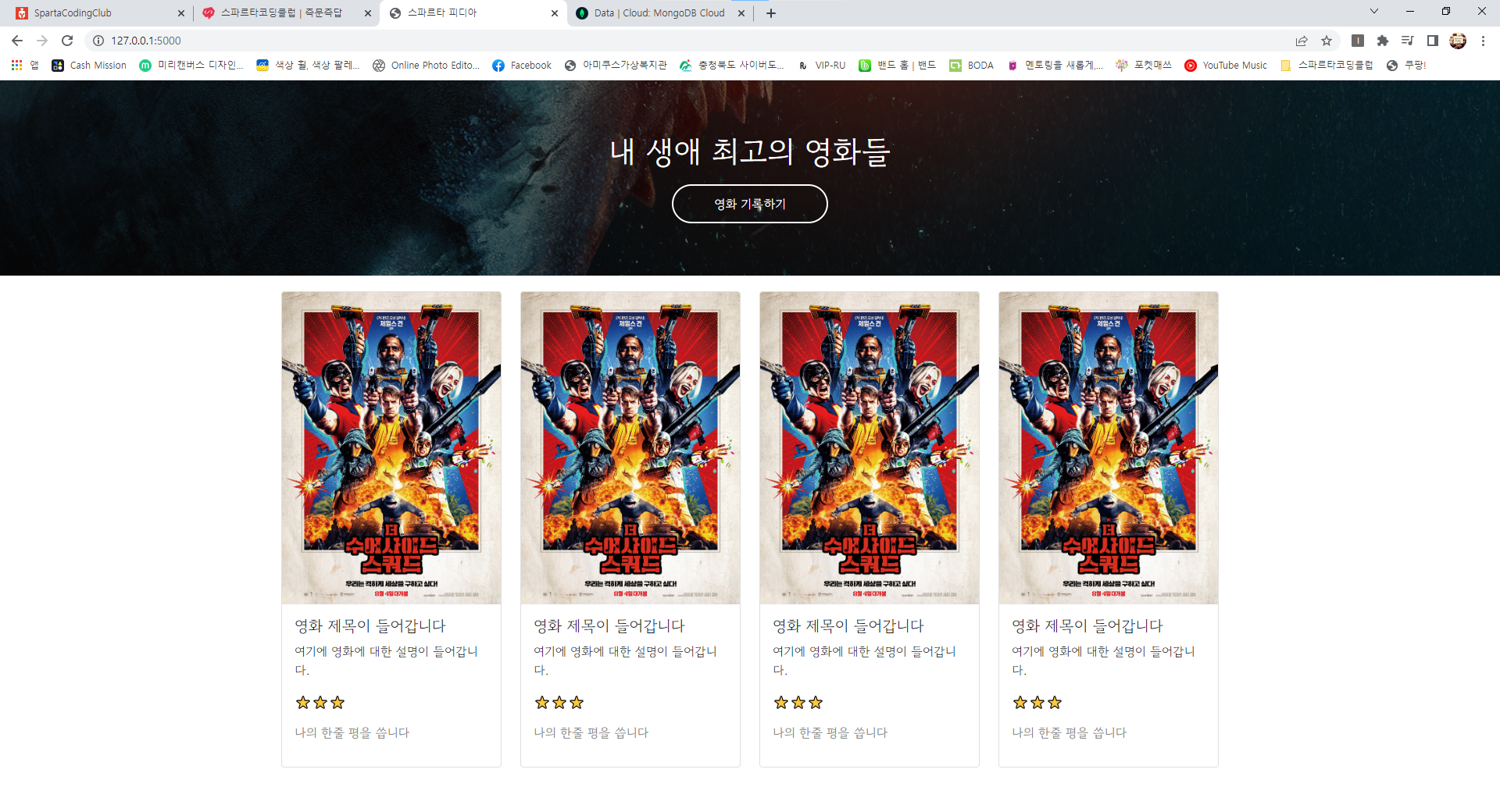Click fourth movie card poster
Screen dimensions: 1500x812
click(x=1109, y=448)
